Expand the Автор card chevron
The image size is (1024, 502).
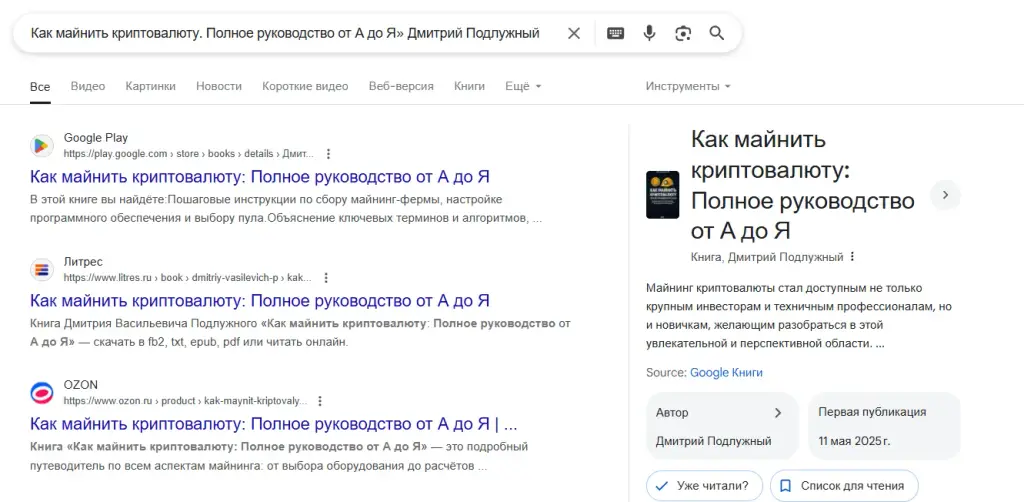click(x=778, y=413)
